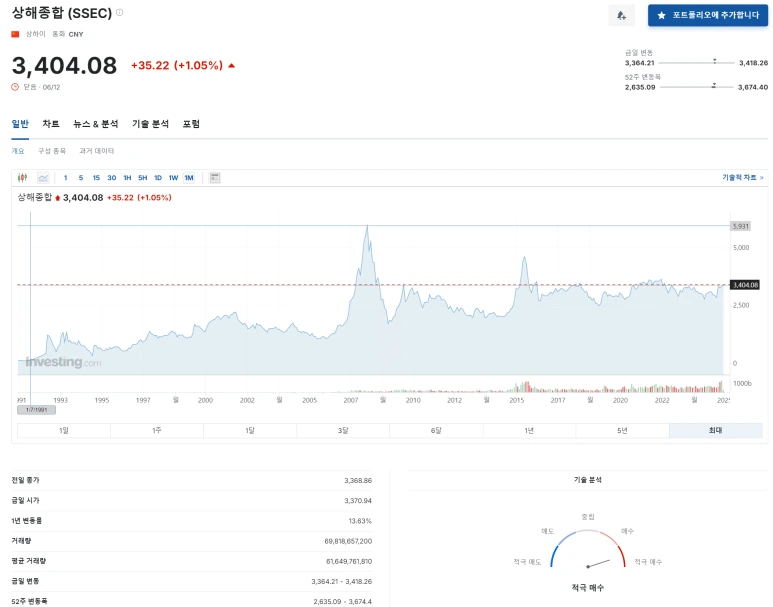Click the 1년 변동률 value 13.63%
Screen dimensions: 773x607
[x=360, y=521]
